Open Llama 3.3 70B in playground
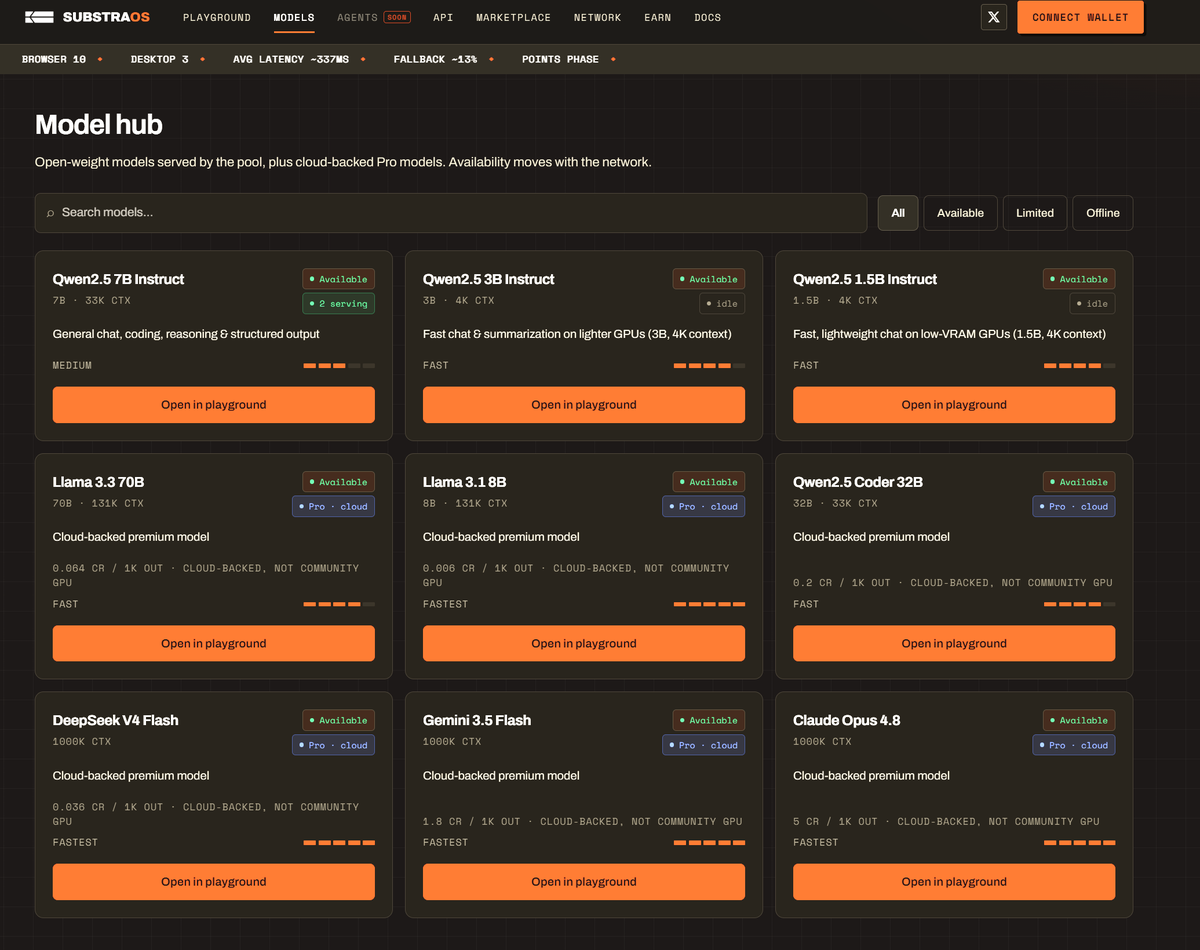The image size is (1200, 950). (x=214, y=644)
